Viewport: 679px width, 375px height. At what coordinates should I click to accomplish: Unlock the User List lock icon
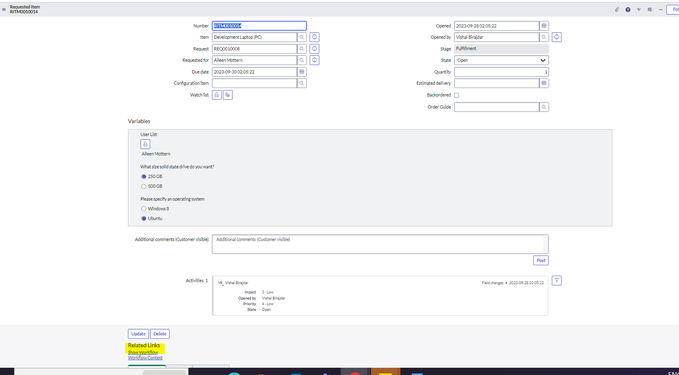pyautogui.click(x=145, y=144)
